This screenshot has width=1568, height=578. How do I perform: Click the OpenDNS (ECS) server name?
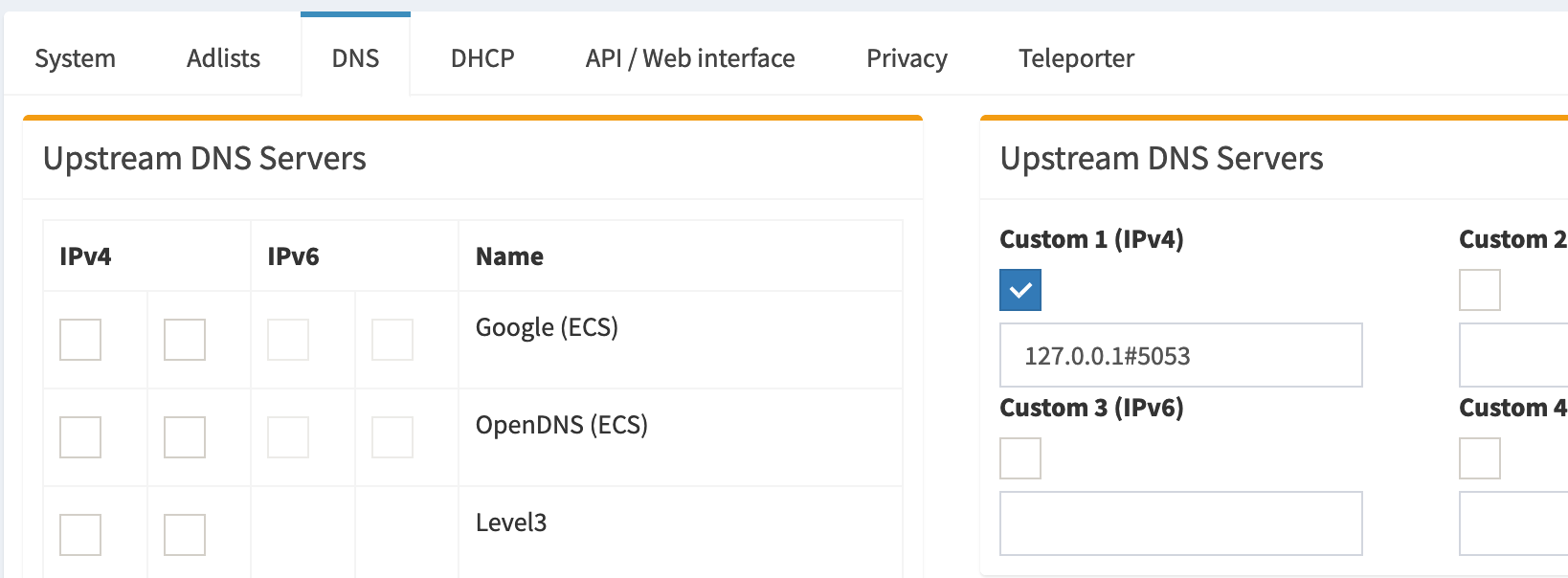pyautogui.click(x=562, y=425)
